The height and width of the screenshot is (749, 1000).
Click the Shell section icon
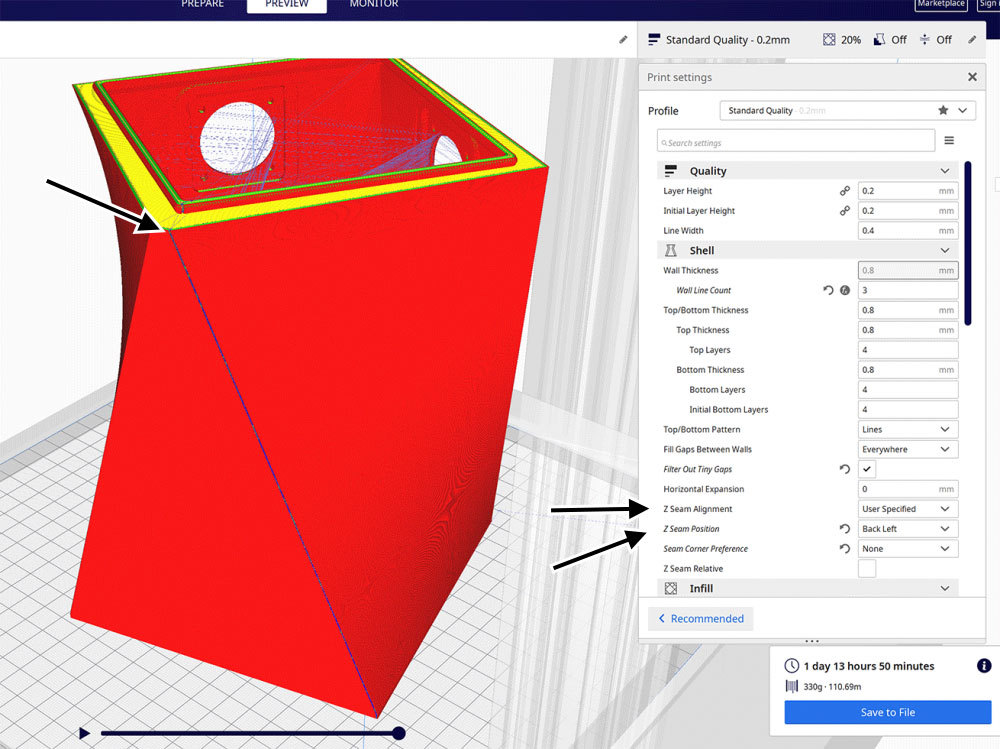(670, 251)
